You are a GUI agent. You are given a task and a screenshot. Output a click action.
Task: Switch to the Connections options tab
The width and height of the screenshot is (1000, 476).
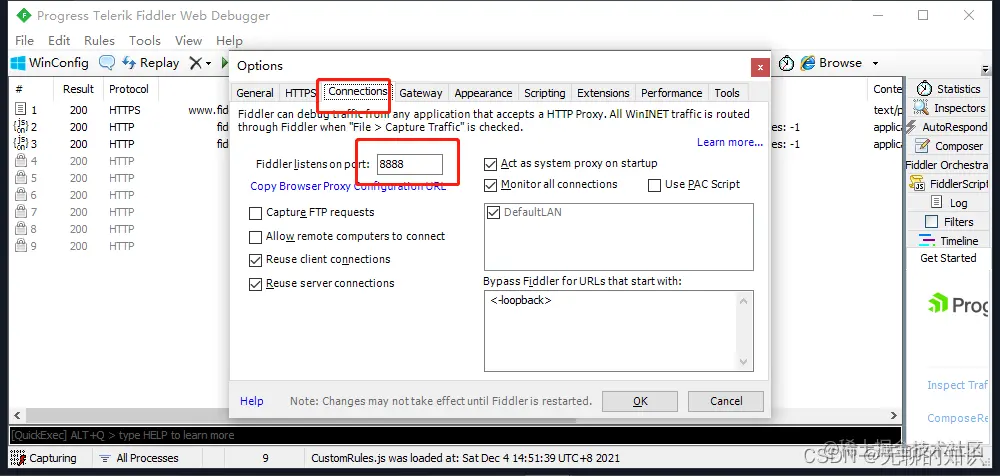pyautogui.click(x=358, y=91)
